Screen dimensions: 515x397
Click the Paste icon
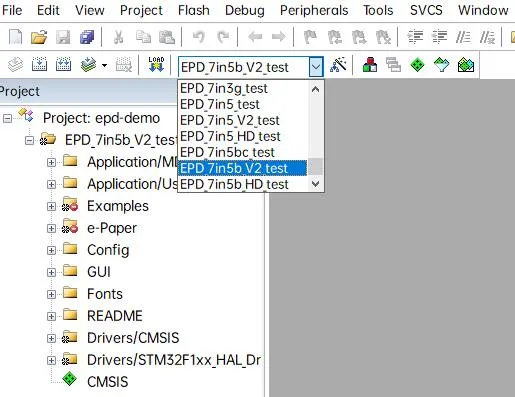[x=167, y=37]
